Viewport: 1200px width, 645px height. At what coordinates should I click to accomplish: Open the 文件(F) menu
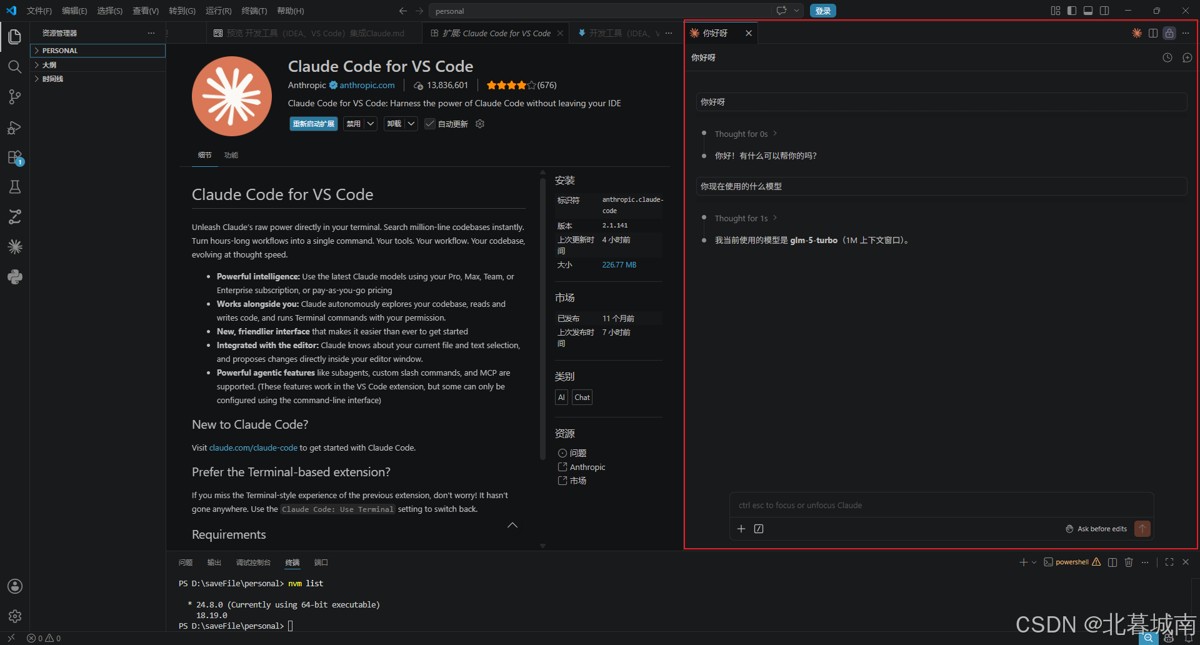click(x=39, y=11)
